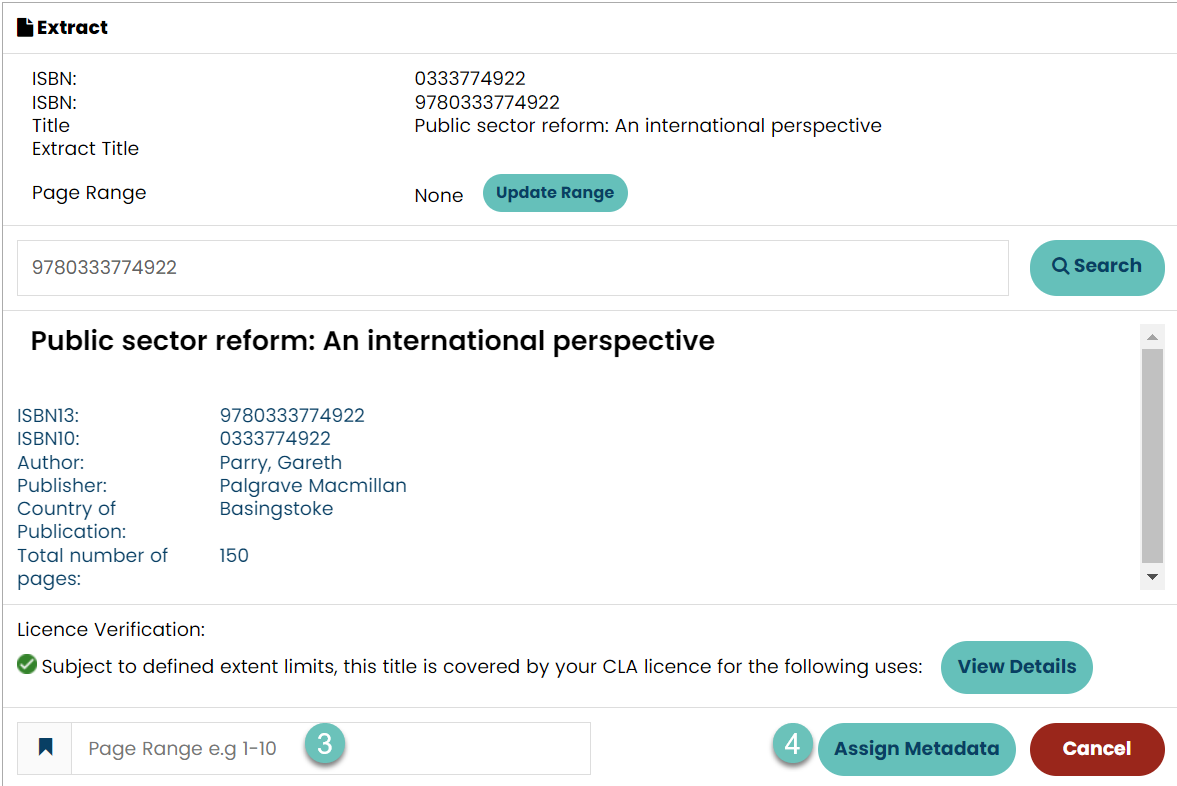Focus the ISBN search input field
This screenshot has height=786, width=1177.
[513, 268]
